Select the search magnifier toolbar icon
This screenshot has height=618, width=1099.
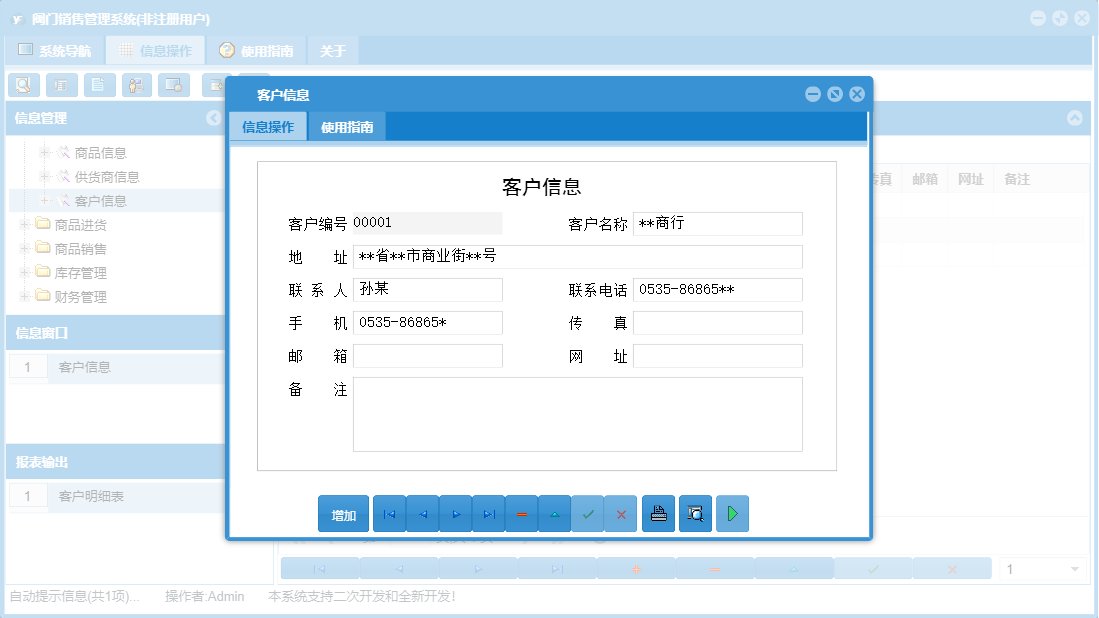click(23, 85)
